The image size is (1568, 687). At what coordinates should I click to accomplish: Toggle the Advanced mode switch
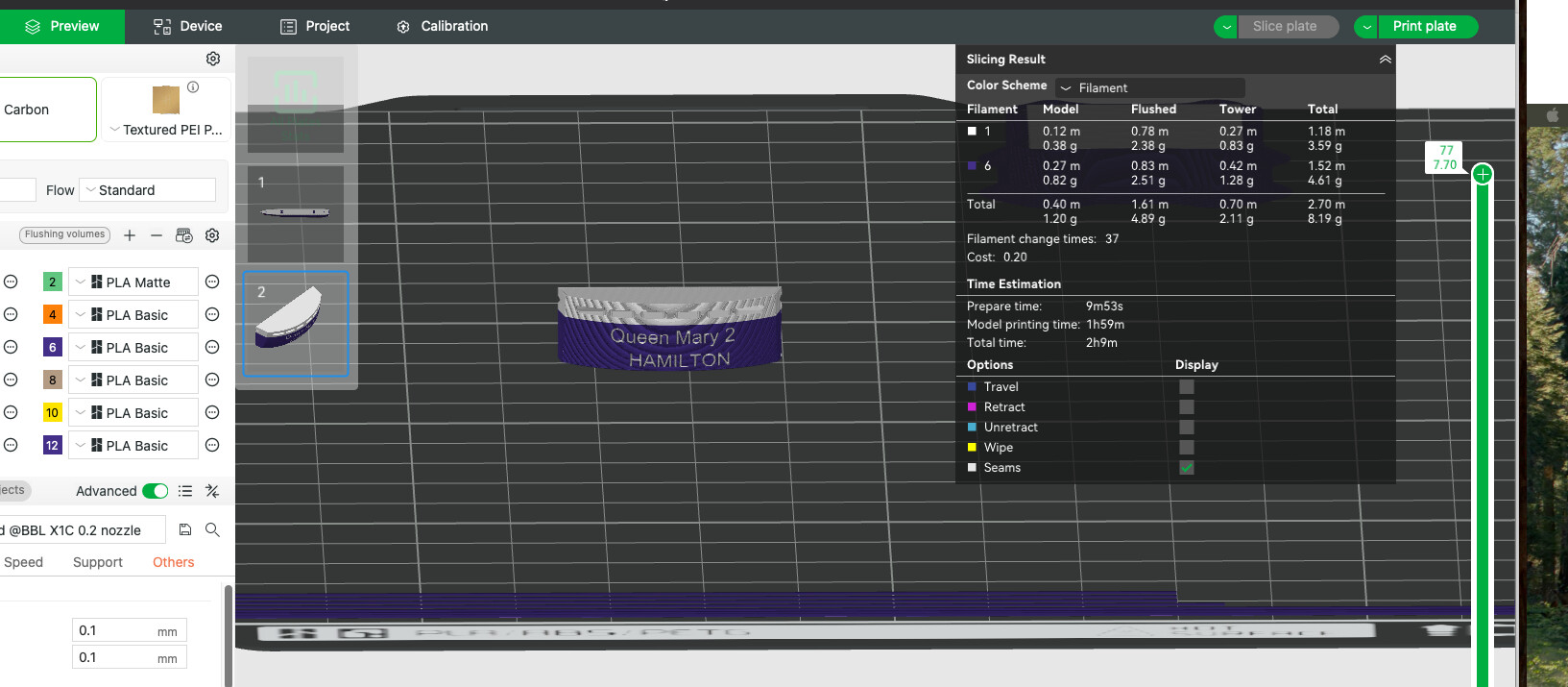[x=155, y=491]
